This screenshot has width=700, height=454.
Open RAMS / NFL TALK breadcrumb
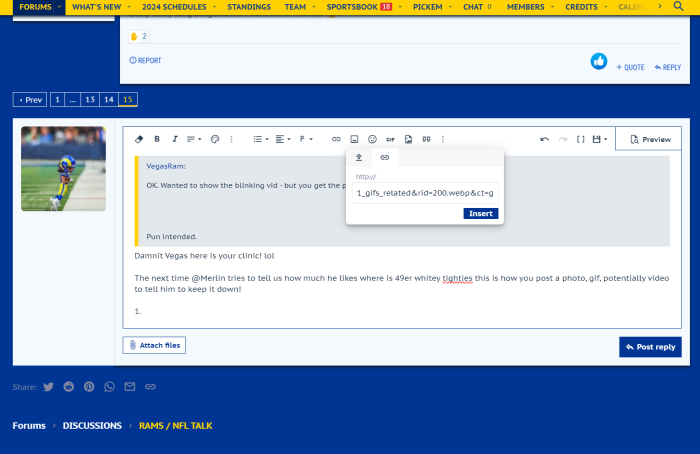click(175, 425)
